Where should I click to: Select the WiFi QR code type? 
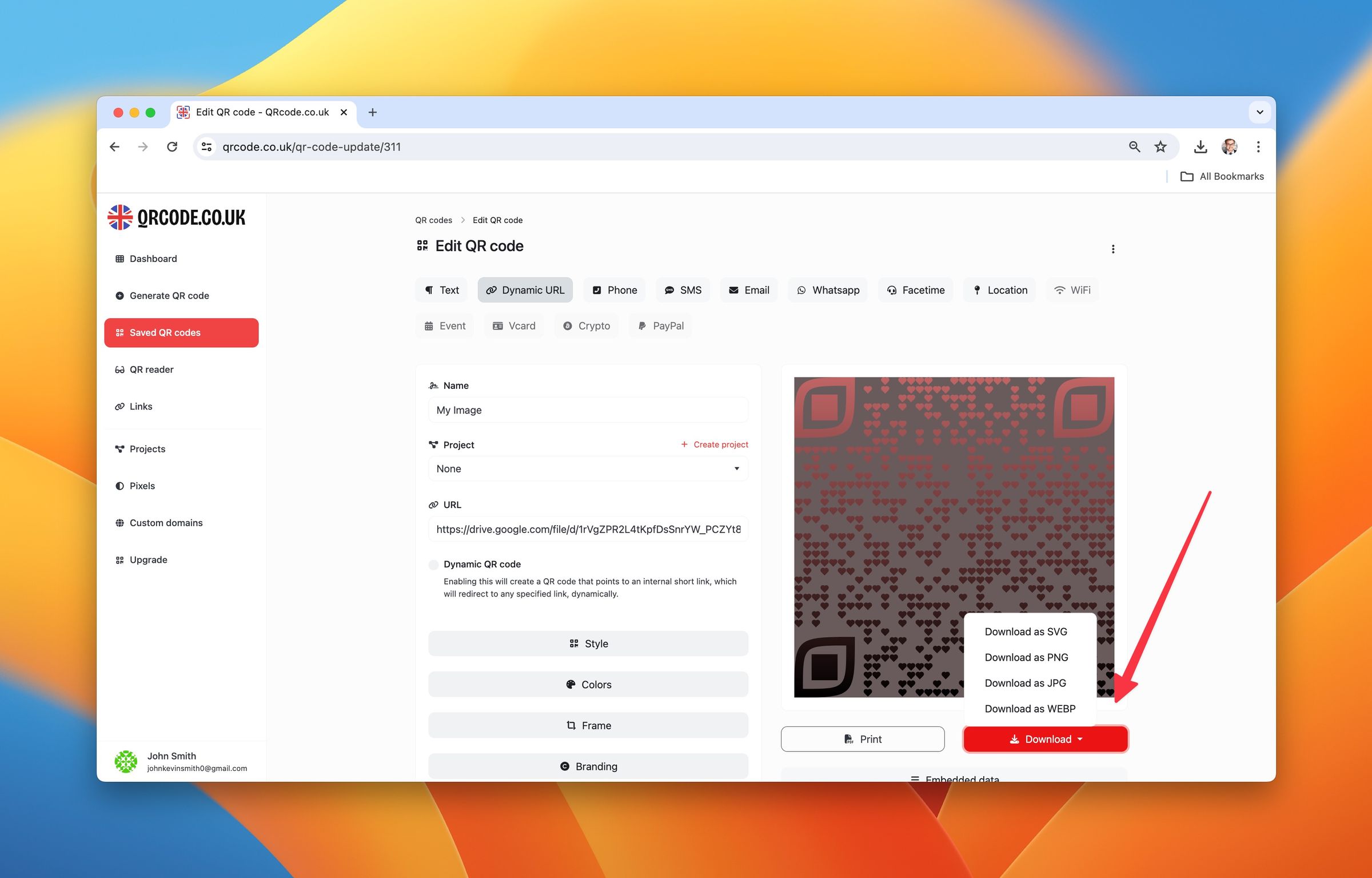coord(1072,290)
